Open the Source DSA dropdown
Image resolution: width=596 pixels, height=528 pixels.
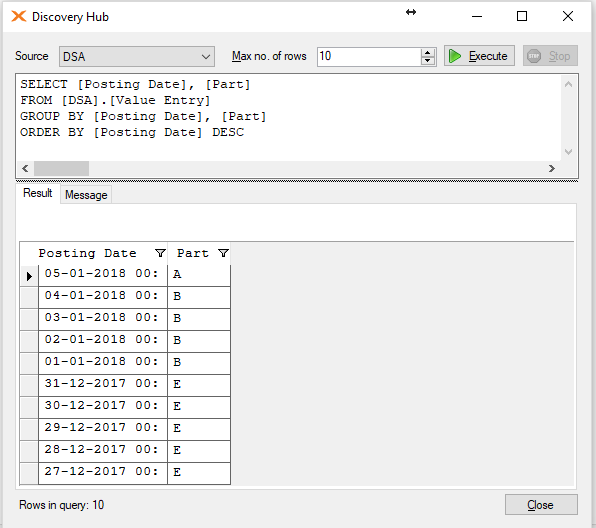(x=137, y=57)
